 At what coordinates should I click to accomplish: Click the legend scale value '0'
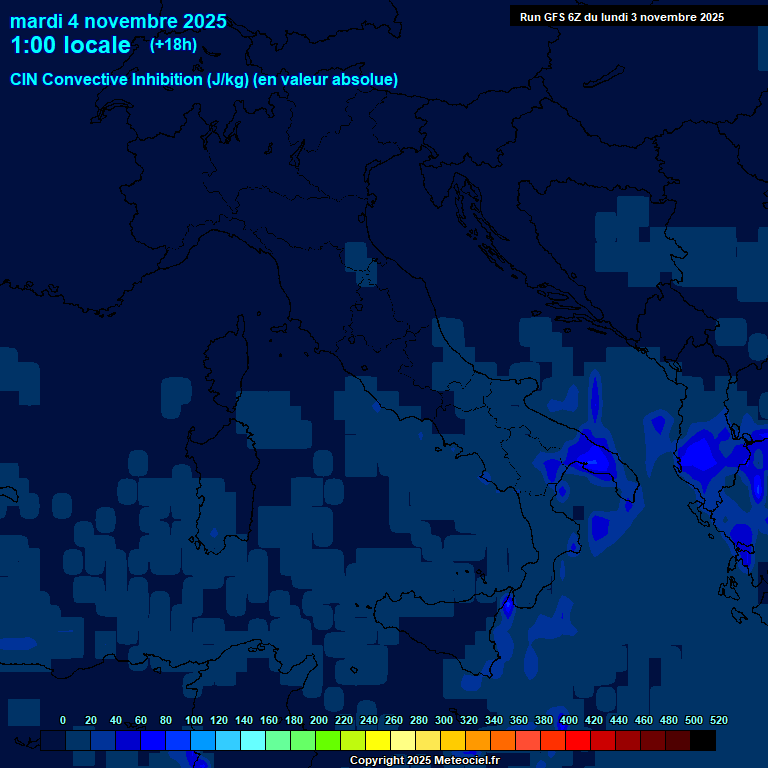(63, 720)
